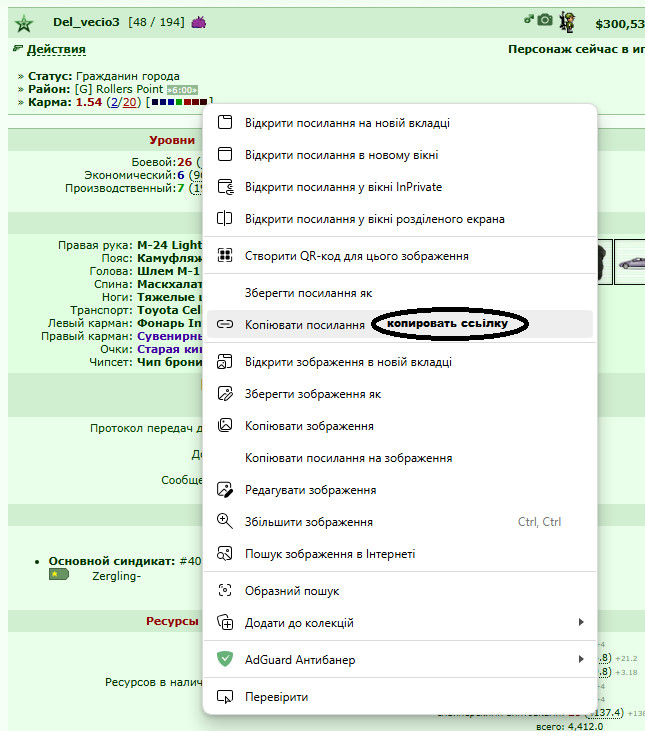
Task: Click the green star icon beside Del_vecio3
Action: (x=24, y=23)
